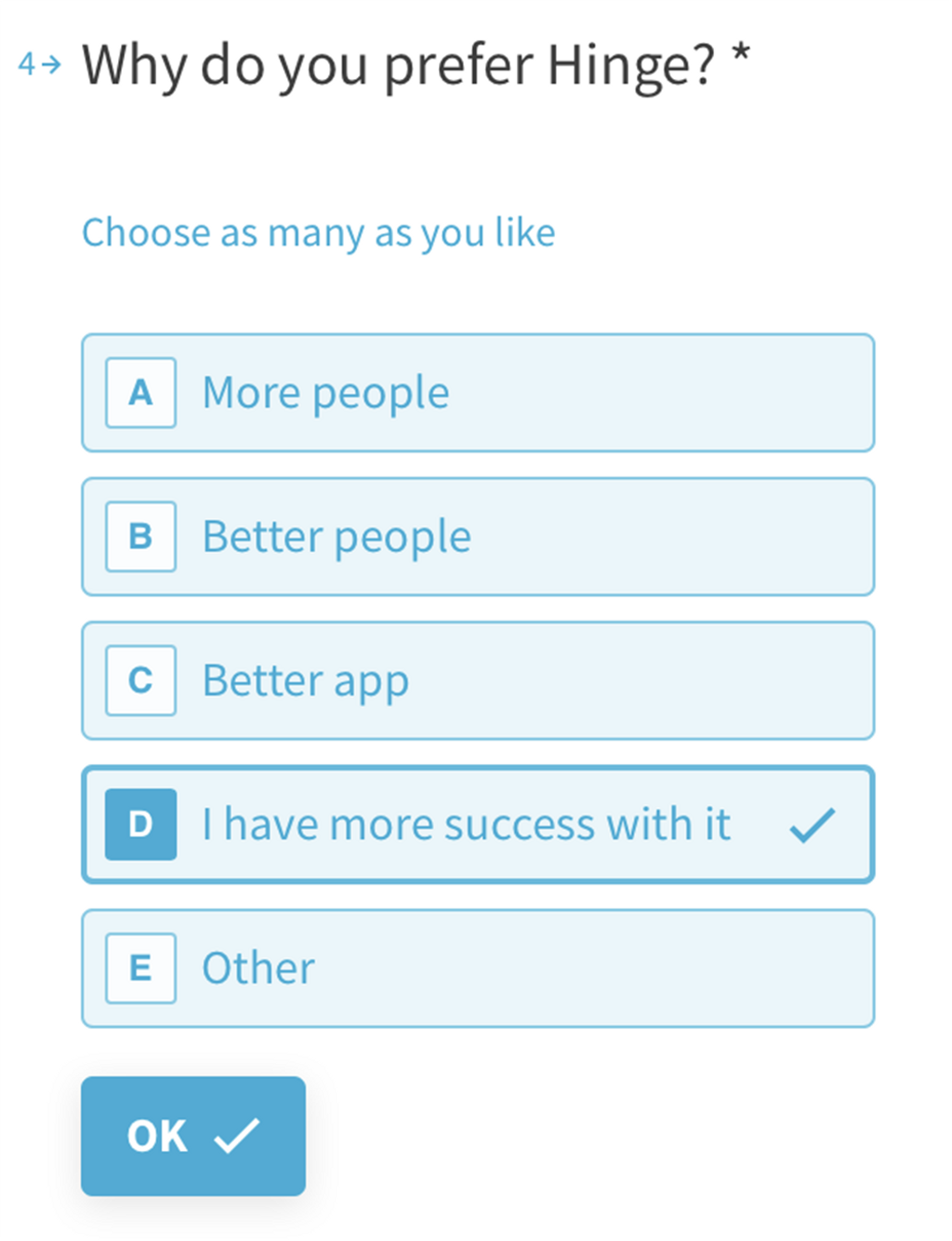Click the highlighted letter D key badge
952x1241 pixels.
(140, 825)
